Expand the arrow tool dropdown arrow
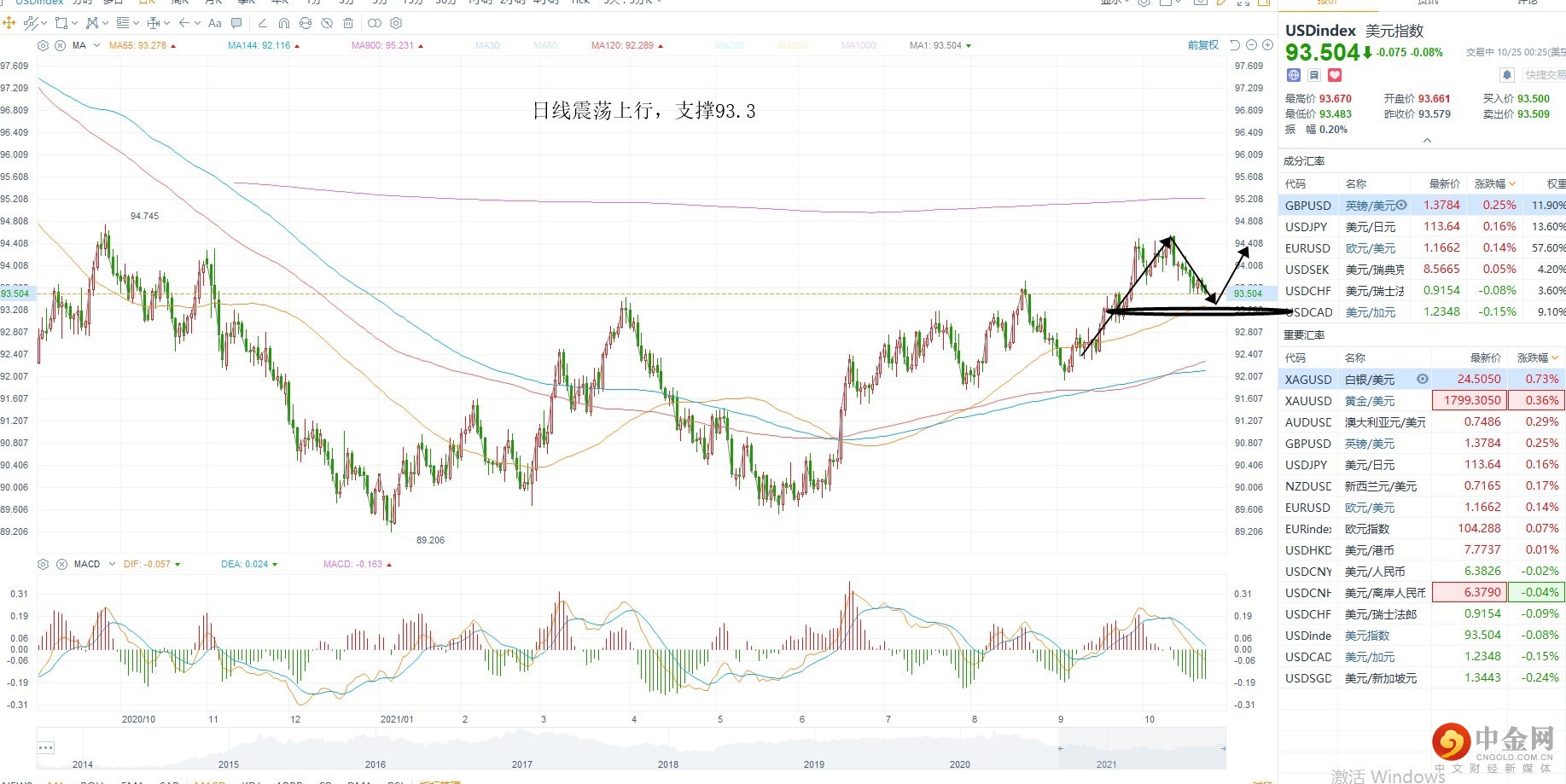This screenshot has height=784, width=1566. (197, 23)
